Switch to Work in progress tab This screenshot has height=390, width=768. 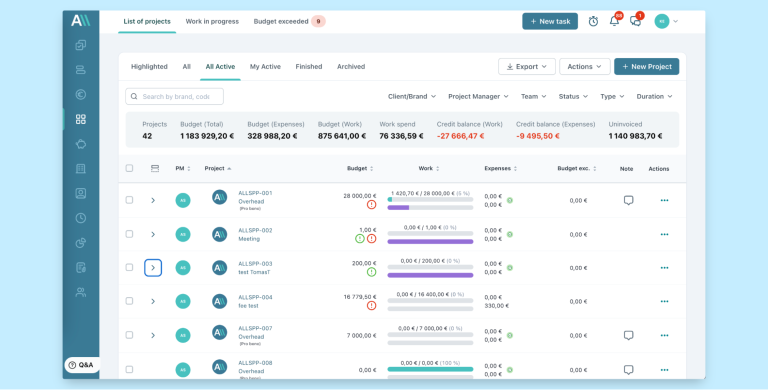pyautogui.click(x=212, y=22)
